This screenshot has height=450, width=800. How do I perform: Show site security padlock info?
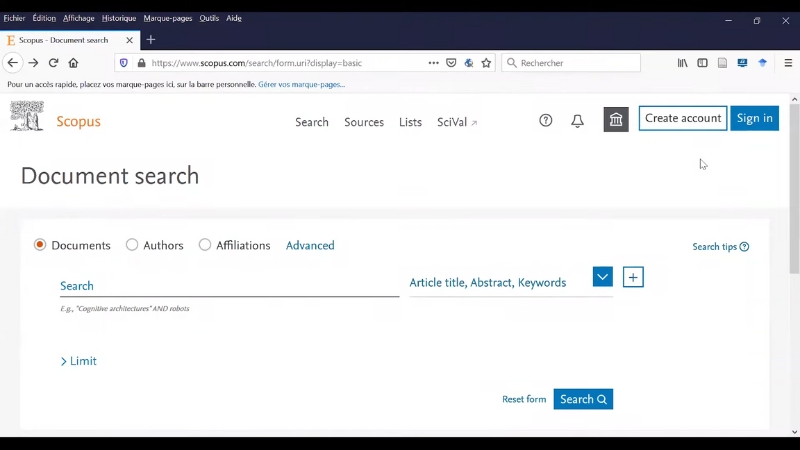click(141, 63)
